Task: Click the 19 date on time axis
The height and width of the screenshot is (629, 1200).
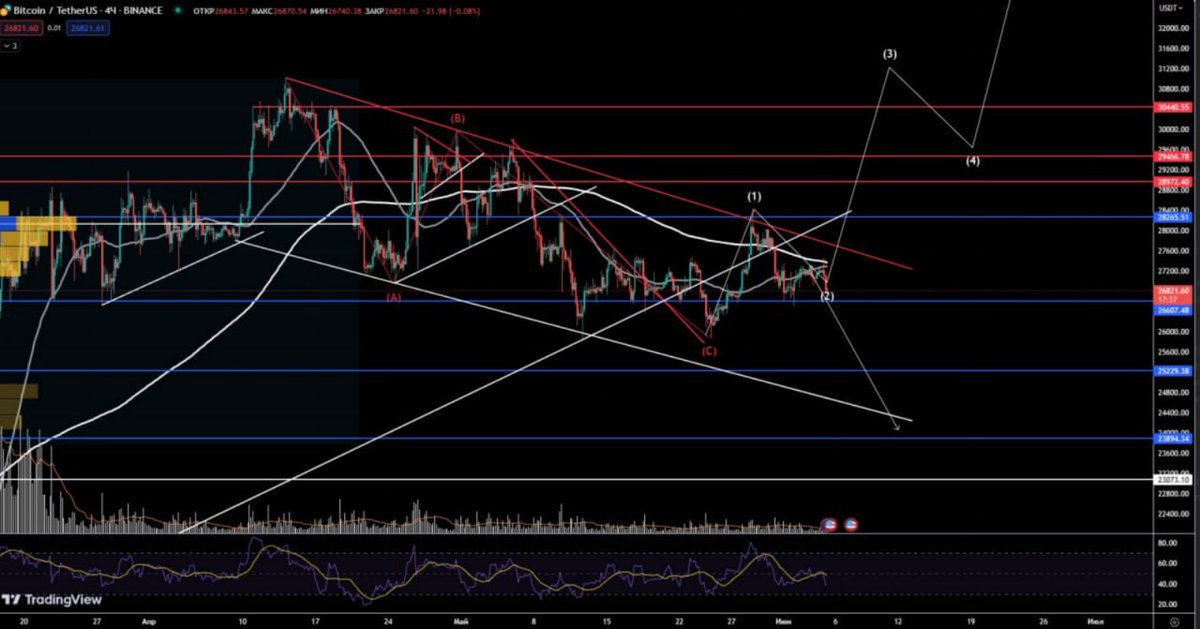Action: point(971,620)
